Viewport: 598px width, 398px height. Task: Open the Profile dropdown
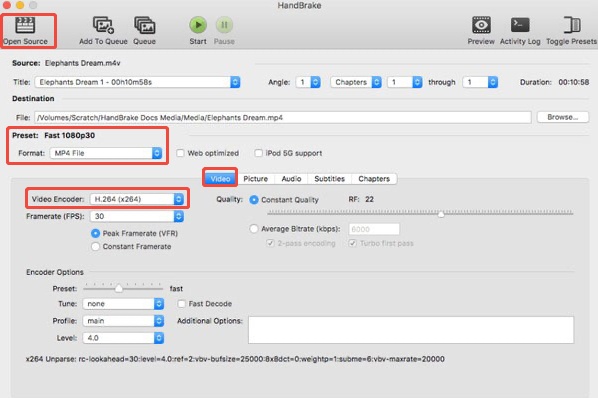(x=124, y=321)
